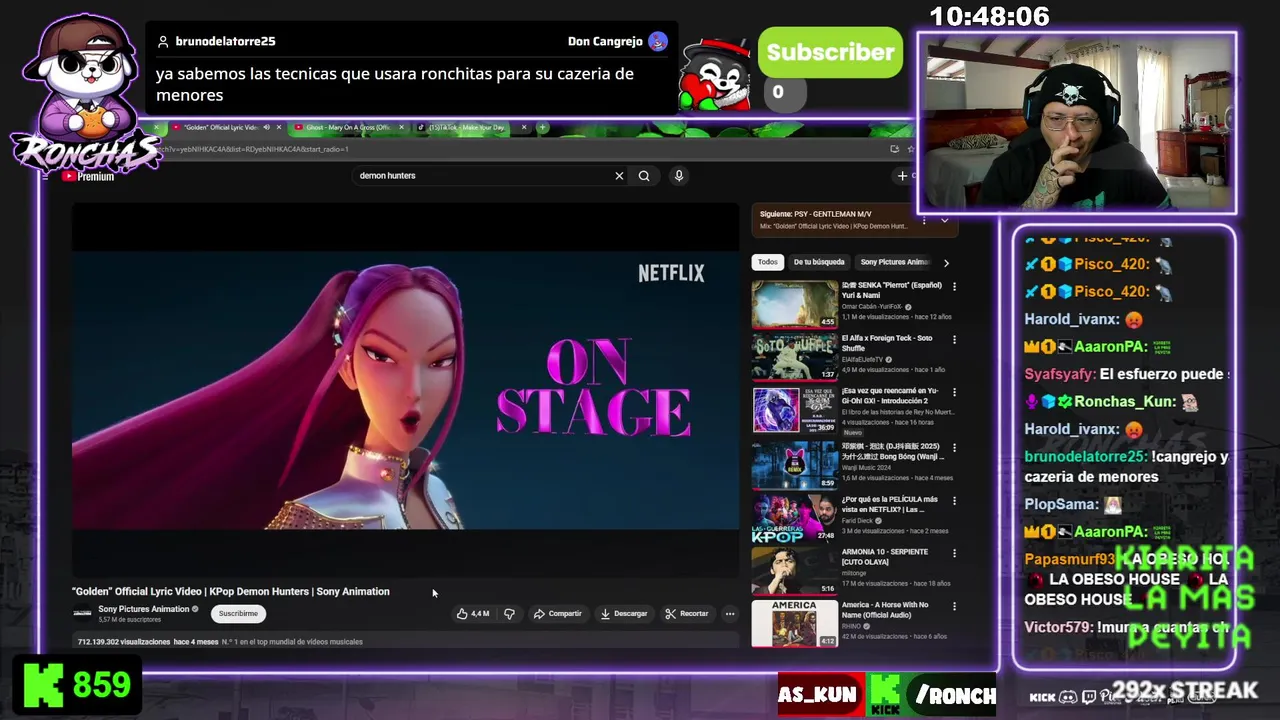Click the 'Siguiente: PSY - GENTLEMAN M/V' header
Screen dimensions: 1280x720
click(815, 214)
